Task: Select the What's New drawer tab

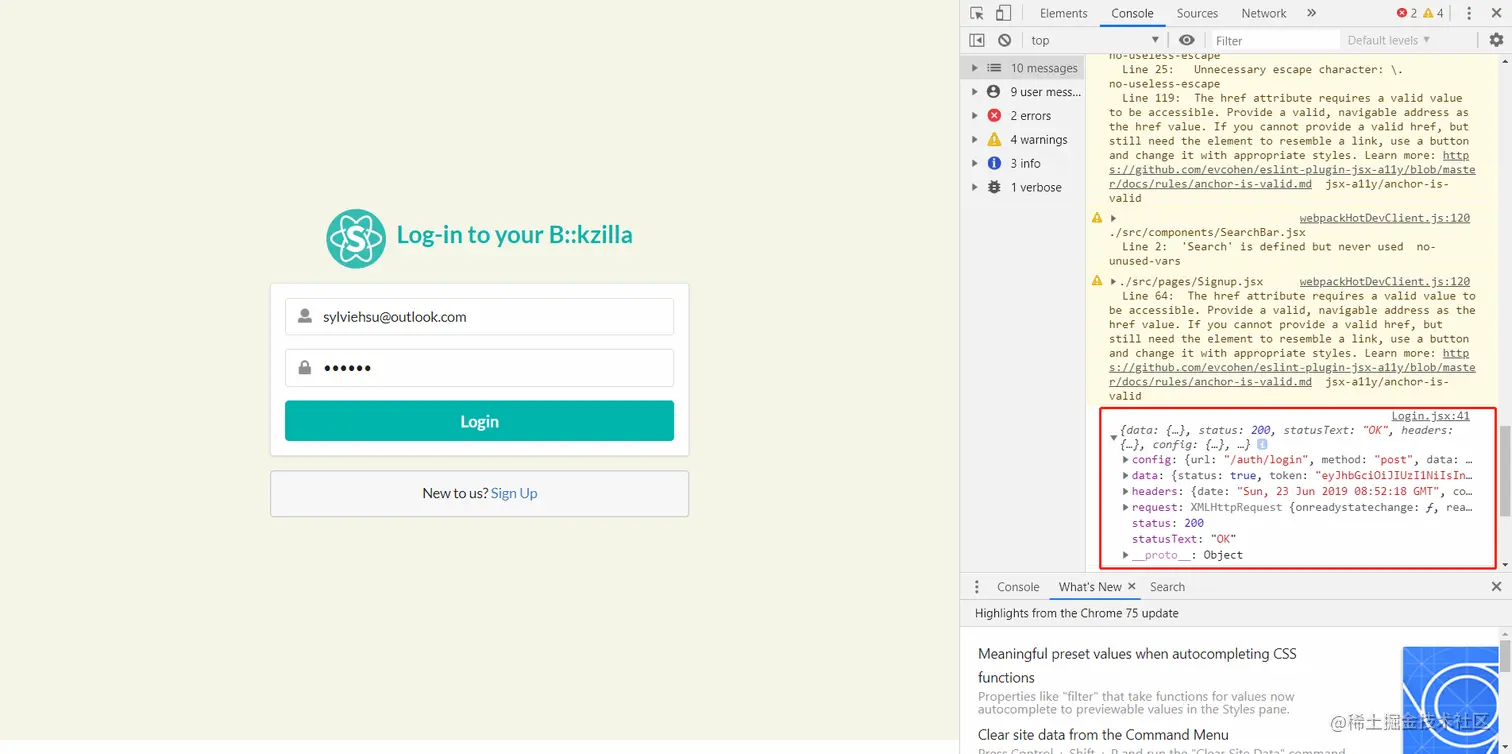Action: click(x=1090, y=587)
